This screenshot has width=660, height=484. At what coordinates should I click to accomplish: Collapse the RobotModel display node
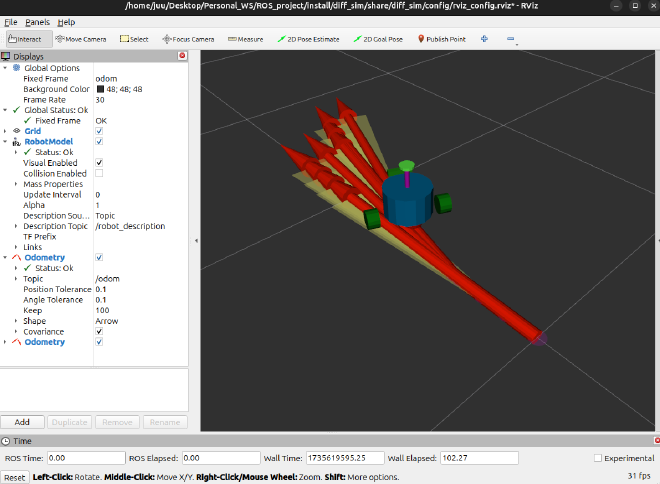(x=5, y=142)
